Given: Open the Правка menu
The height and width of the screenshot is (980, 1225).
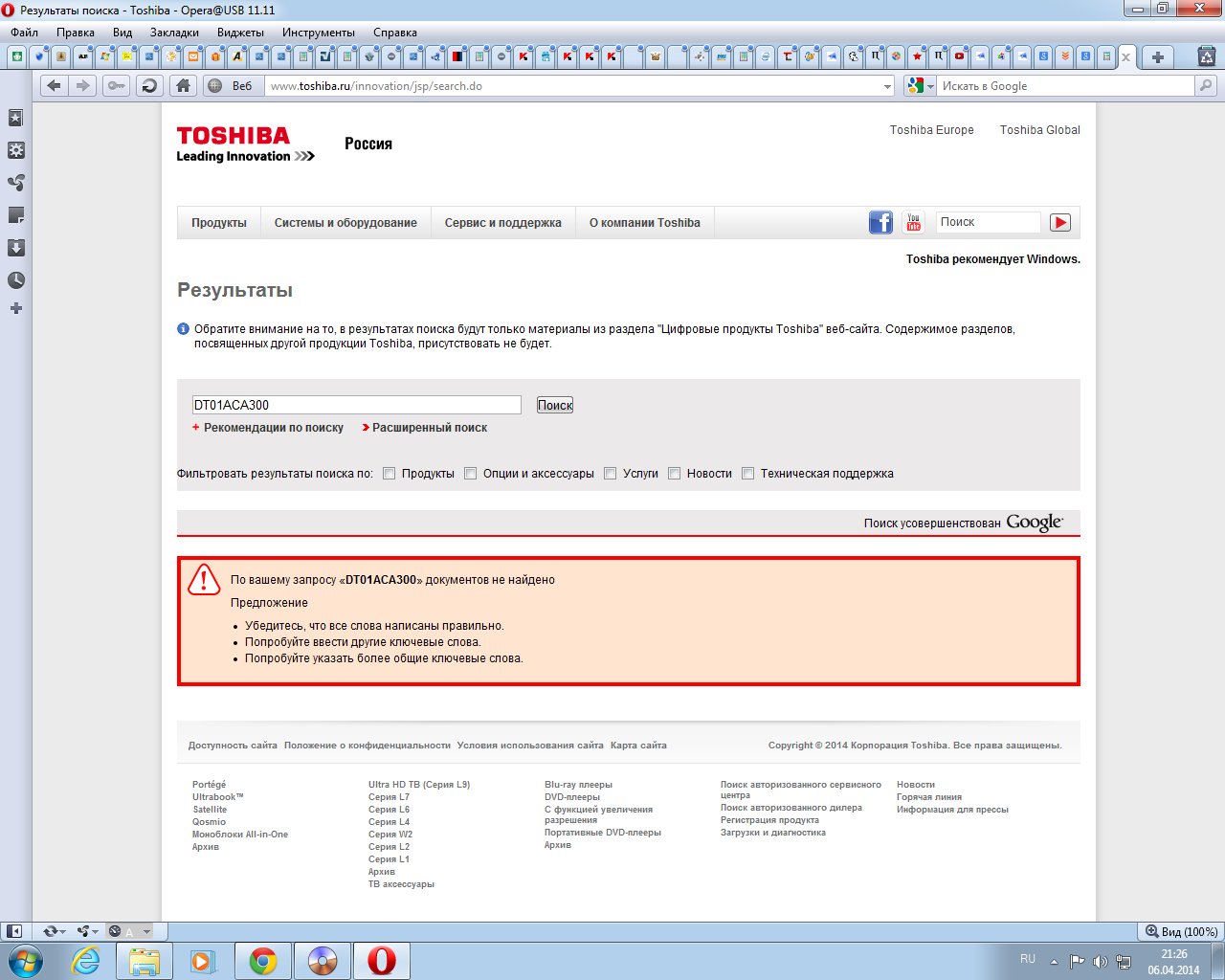Looking at the screenshot, I should (76, 33).
